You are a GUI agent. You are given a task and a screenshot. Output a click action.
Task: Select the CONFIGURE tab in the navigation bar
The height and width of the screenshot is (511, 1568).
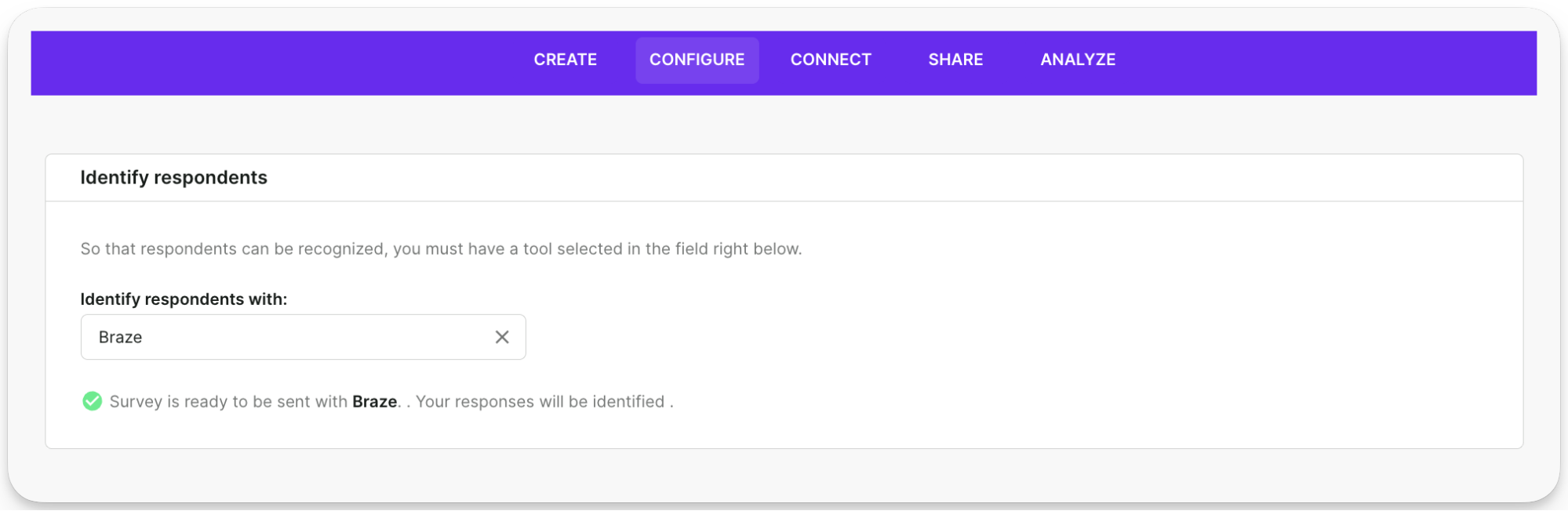[697, 60]
